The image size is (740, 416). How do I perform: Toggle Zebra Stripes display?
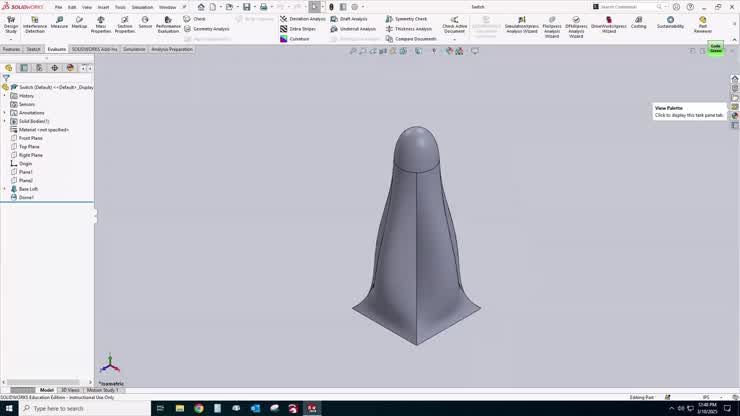coord(298,29)
